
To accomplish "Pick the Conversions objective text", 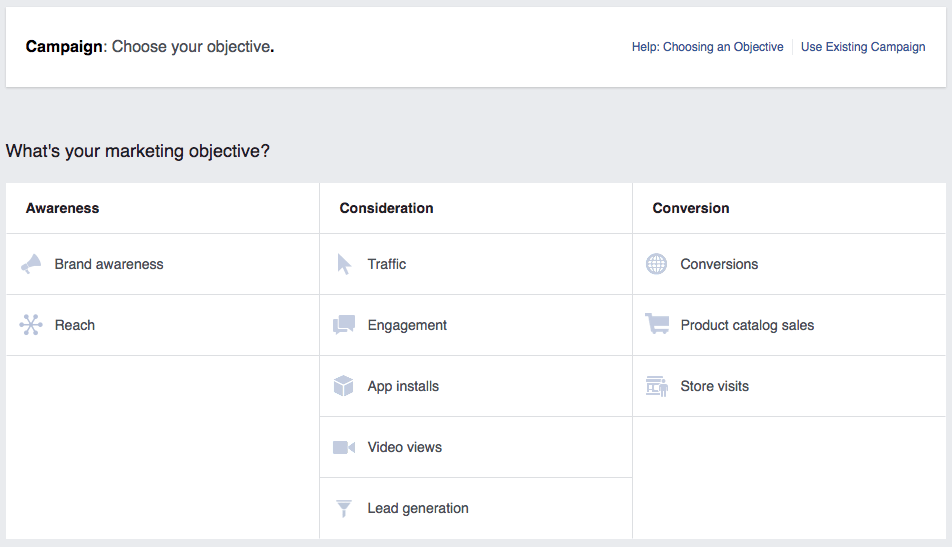I will coord(719,264).
